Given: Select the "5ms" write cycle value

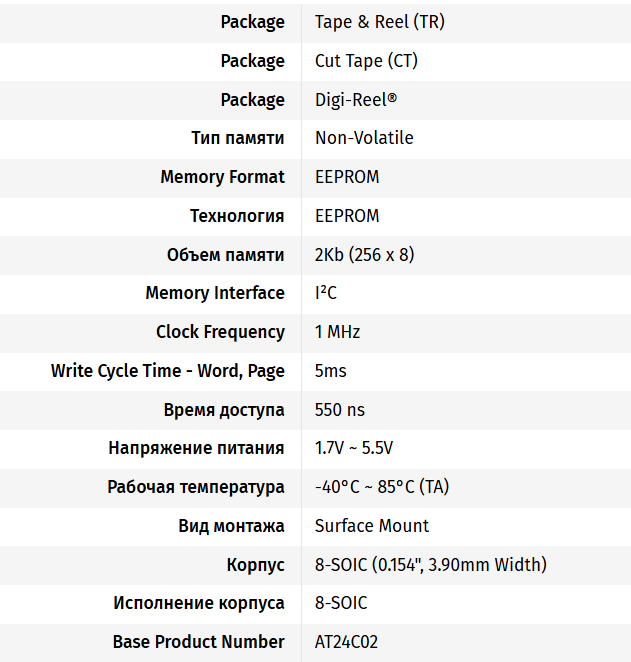Looking at the screenshot, I should 331,371.
